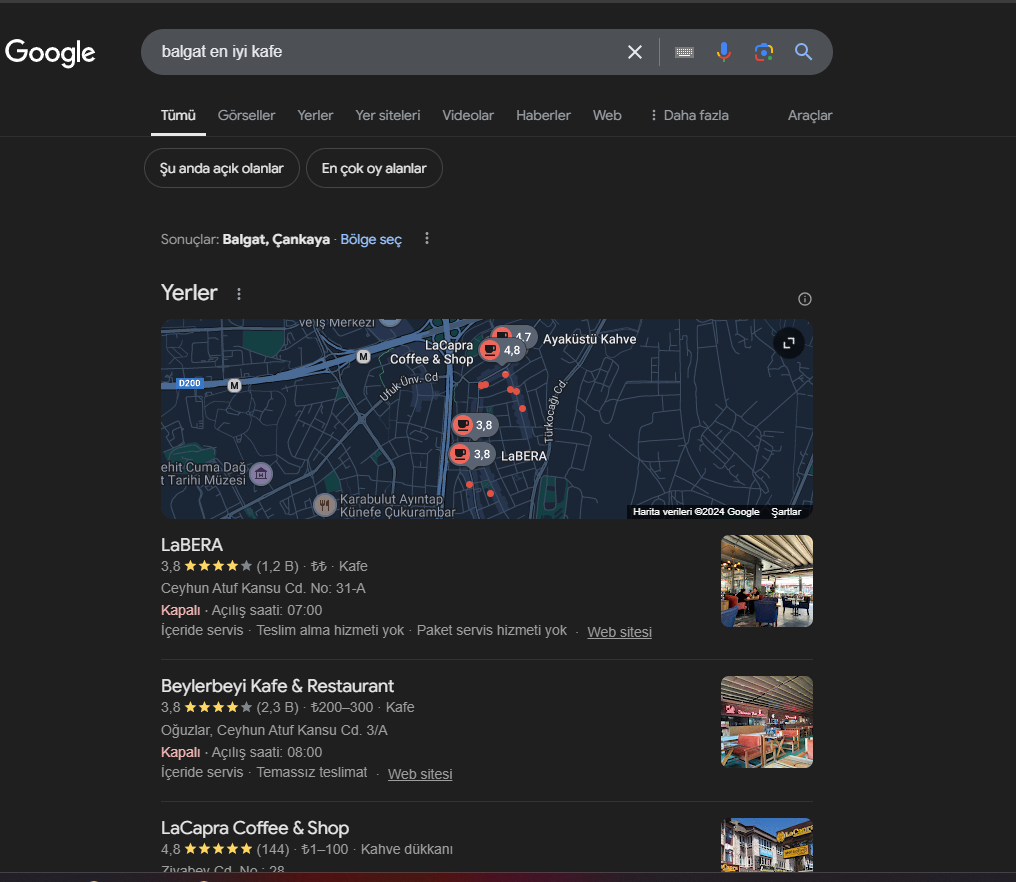Image resolution: width=1016 pixels, height=882 pixels.
Task: Clear the search query with the X icon
Action: 635,52
